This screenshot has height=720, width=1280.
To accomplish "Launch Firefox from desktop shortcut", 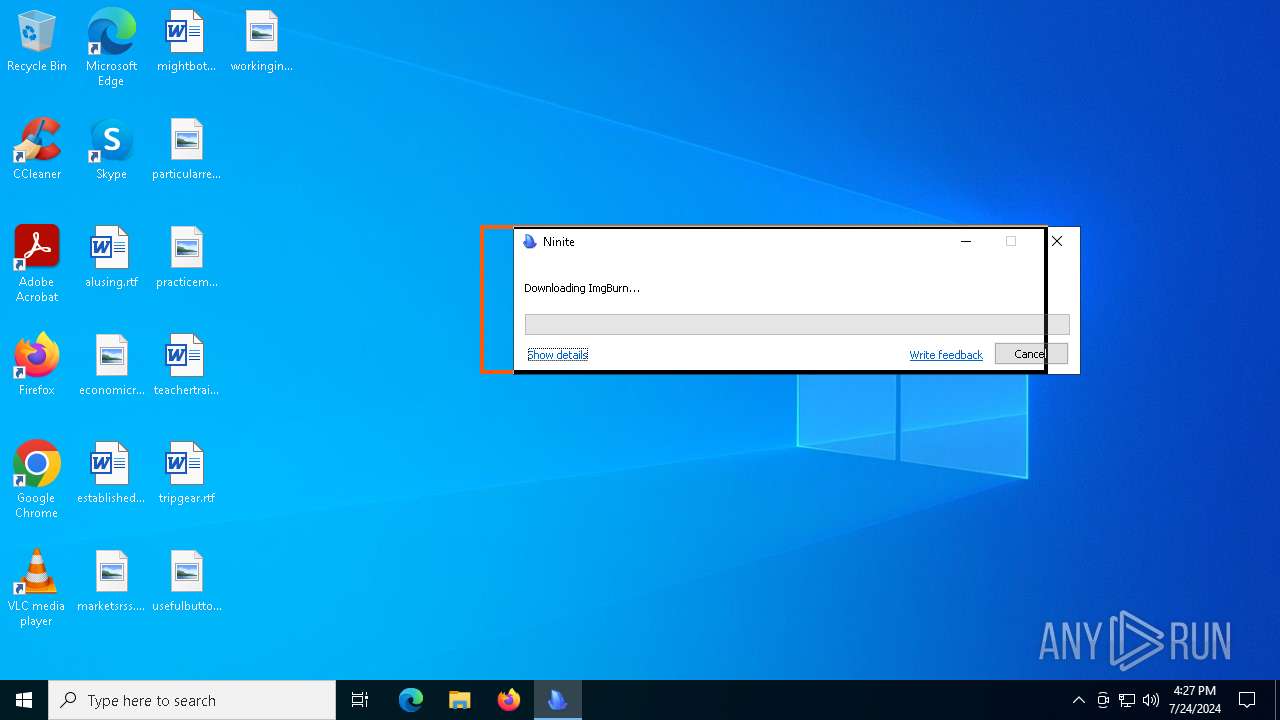I will (37, 366).
